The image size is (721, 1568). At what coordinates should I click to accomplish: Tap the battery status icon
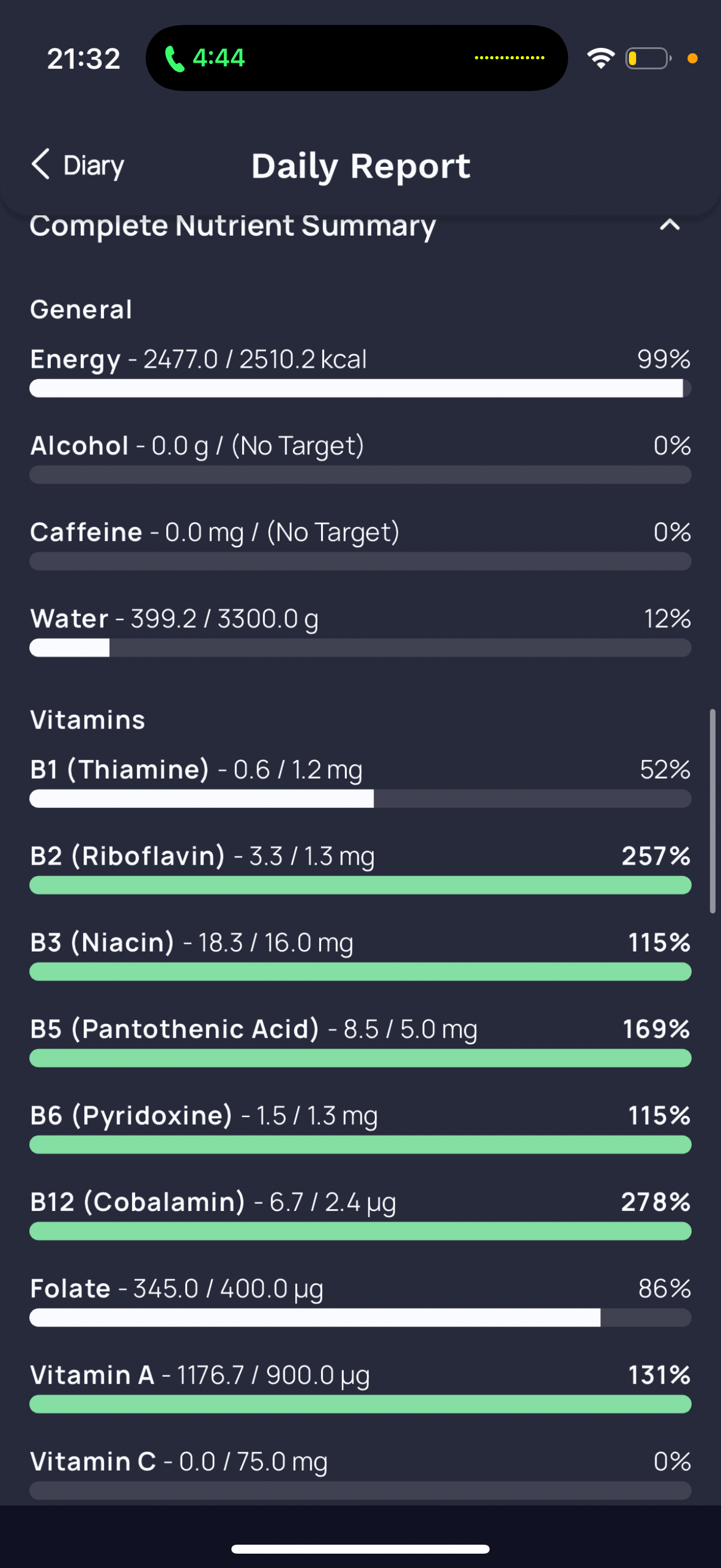(x=648, y=59)
